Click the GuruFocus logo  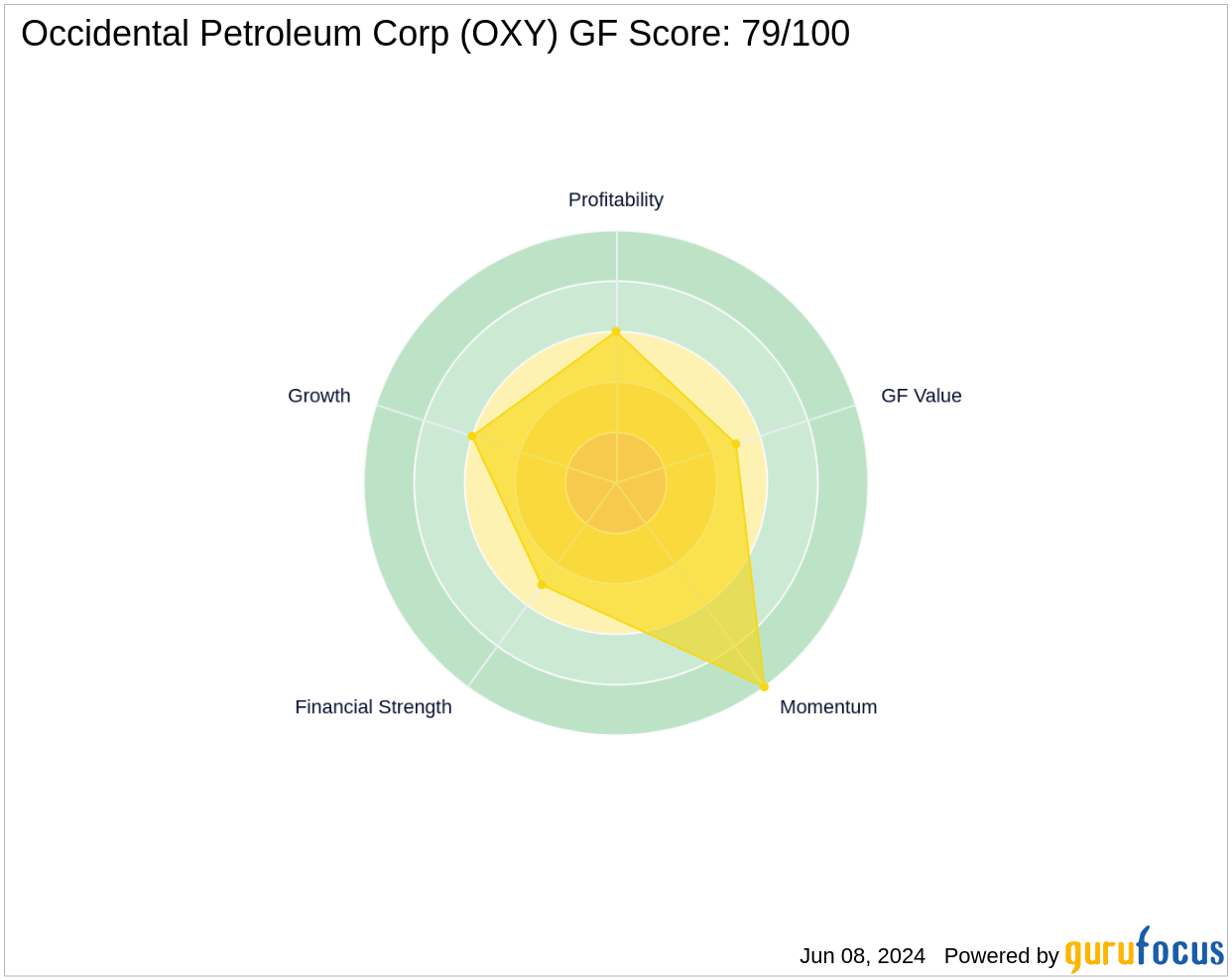pyautogui.click(x=1144, y=952)
